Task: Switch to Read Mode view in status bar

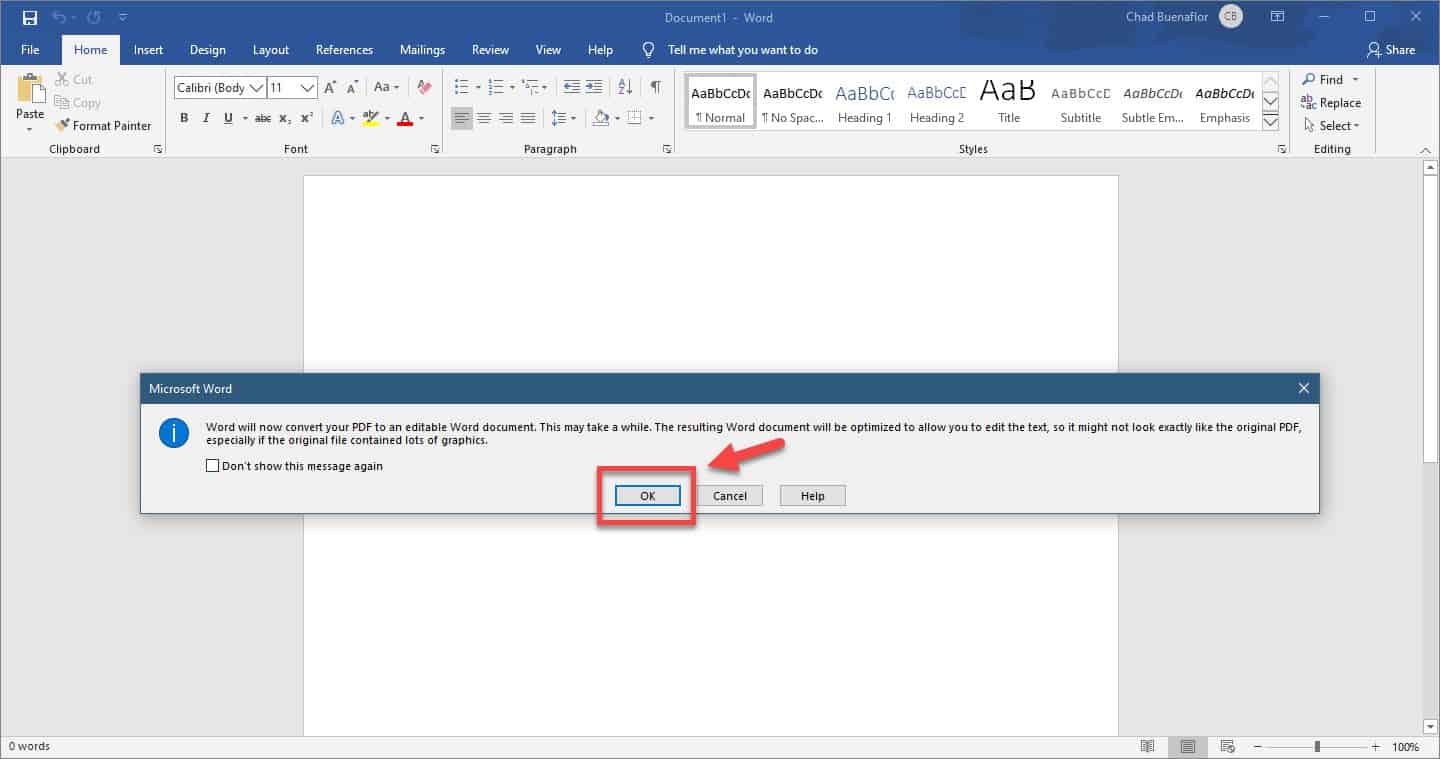Action: (1148, 747)
